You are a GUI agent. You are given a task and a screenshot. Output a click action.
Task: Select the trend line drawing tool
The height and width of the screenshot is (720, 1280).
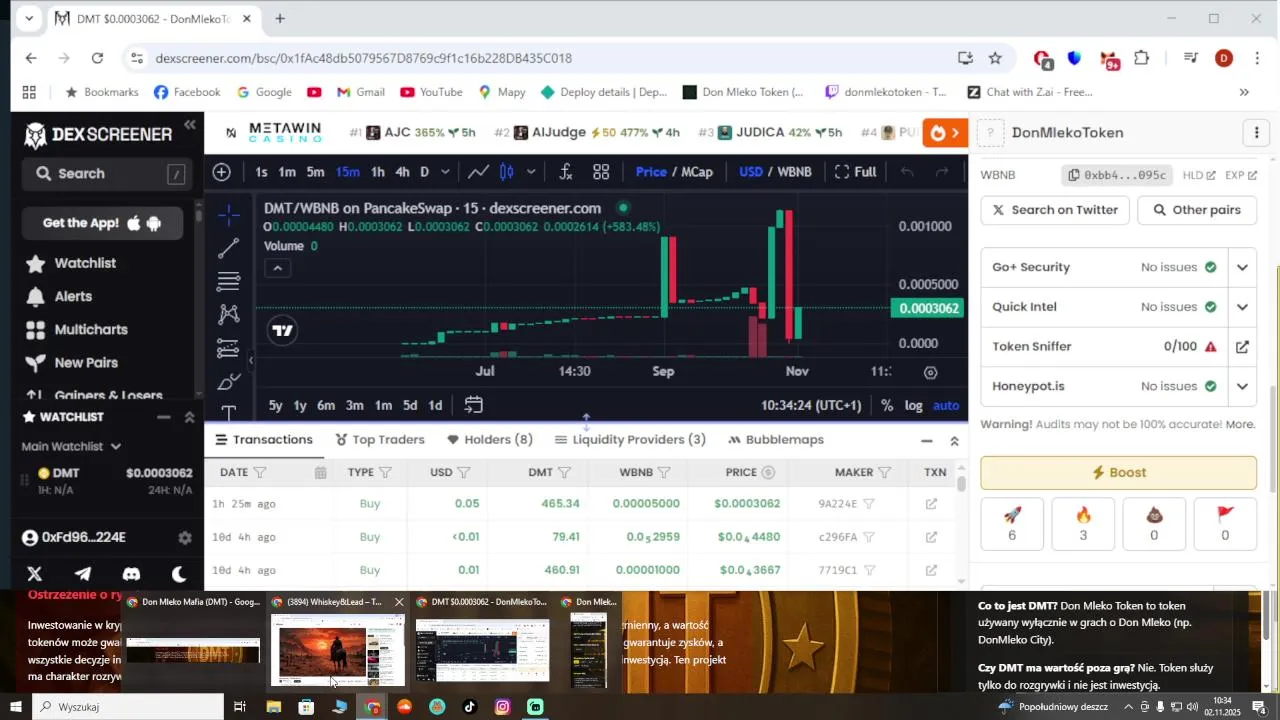click(229, 248)
